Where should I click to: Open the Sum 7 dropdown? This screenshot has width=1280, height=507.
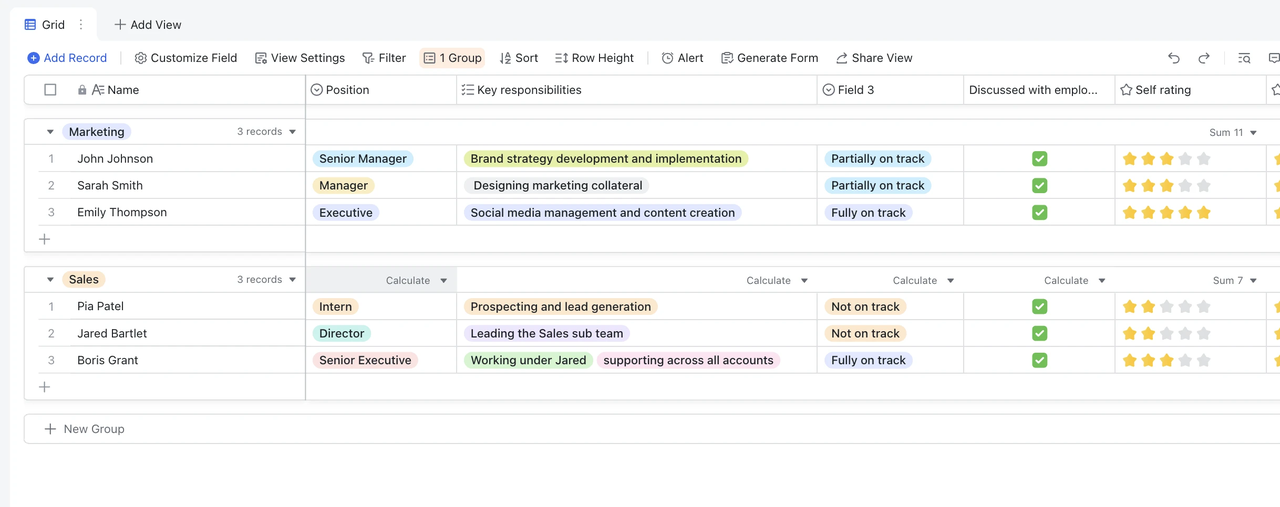[1235, 281]
